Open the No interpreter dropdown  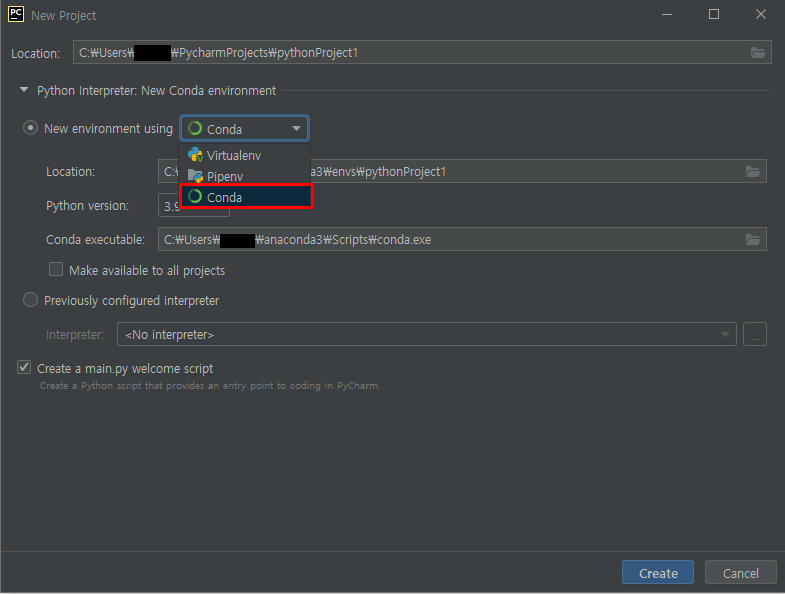[427, 334]
